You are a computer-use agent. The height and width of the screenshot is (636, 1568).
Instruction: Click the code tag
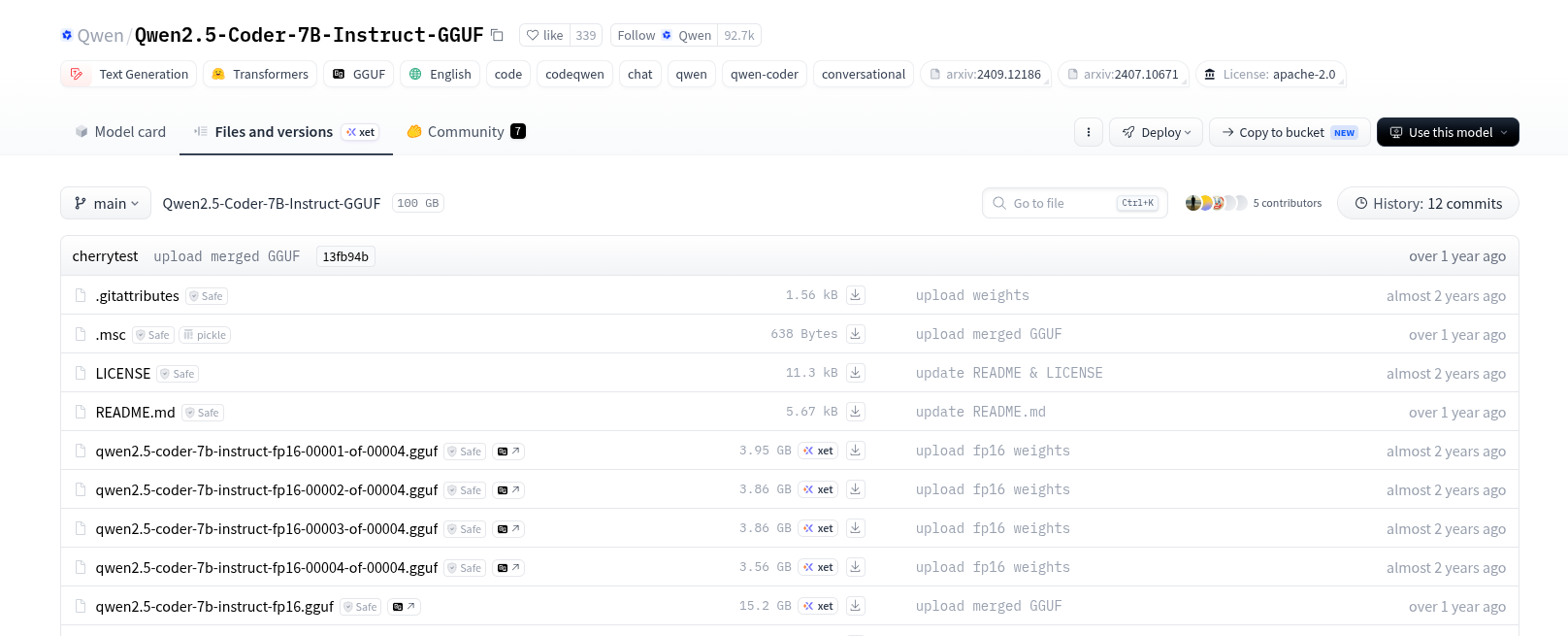[508, 74]
